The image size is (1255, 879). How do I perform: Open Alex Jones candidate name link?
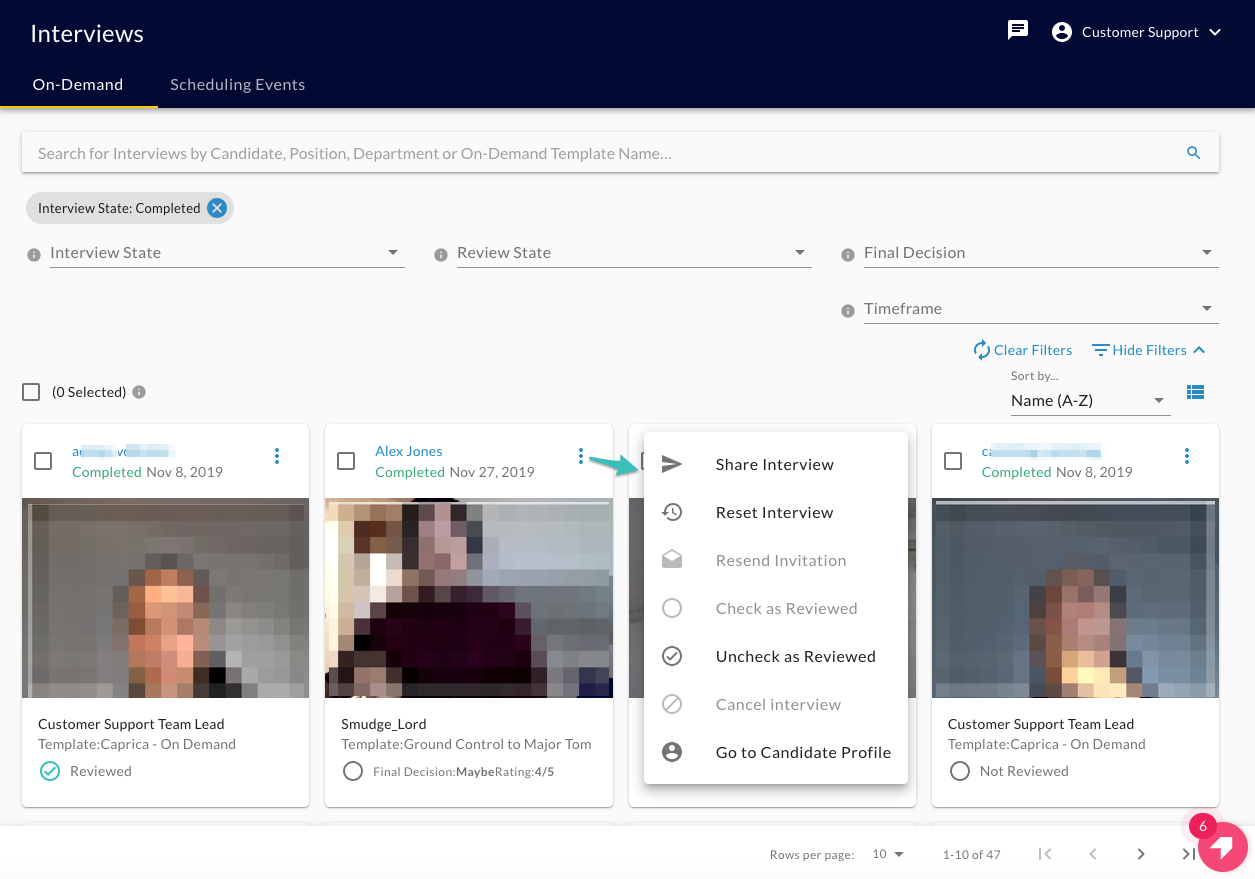click(x=409, y=451)
